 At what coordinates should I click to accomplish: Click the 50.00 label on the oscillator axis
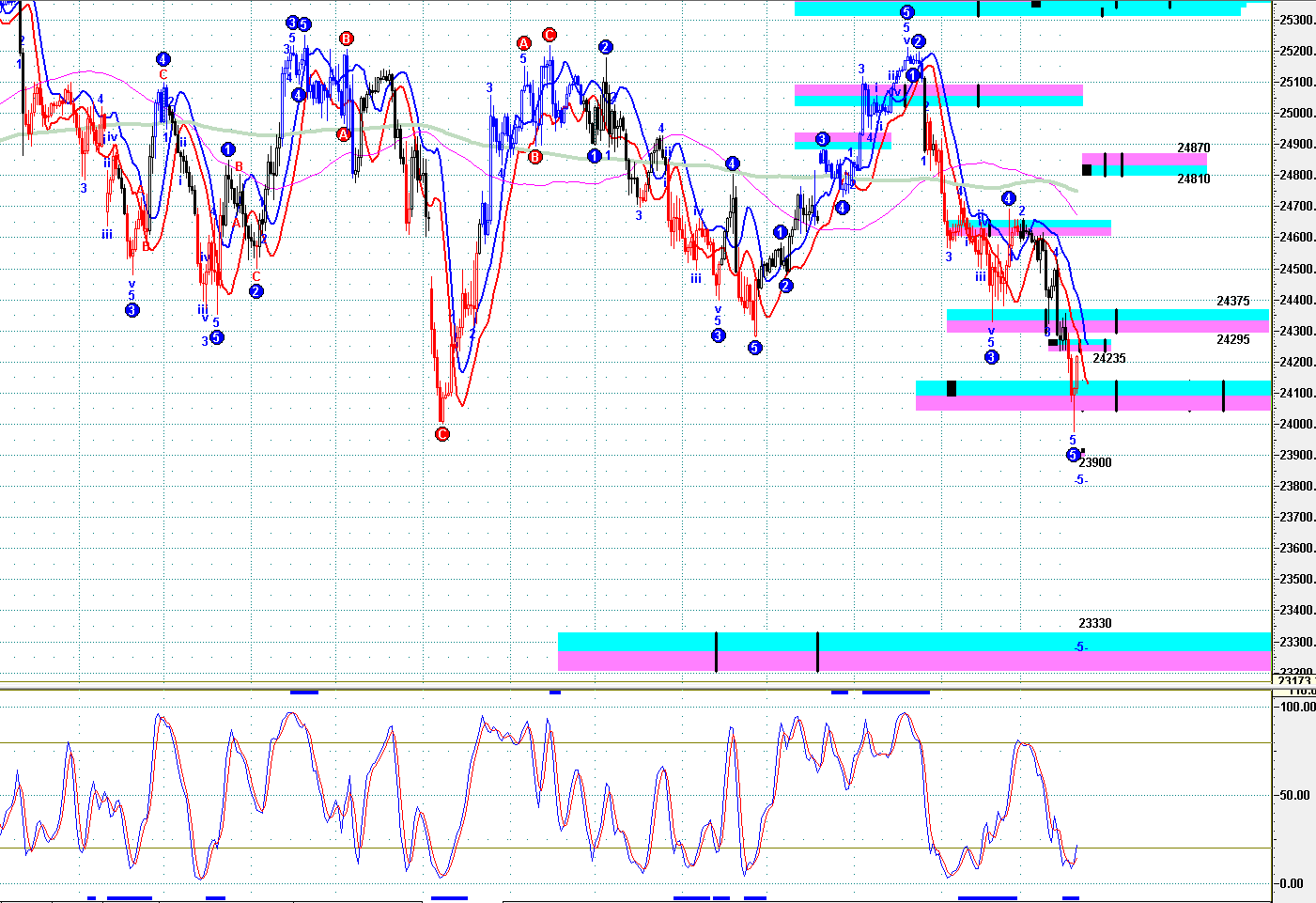pyautogui.click(x=1294, y=795)
